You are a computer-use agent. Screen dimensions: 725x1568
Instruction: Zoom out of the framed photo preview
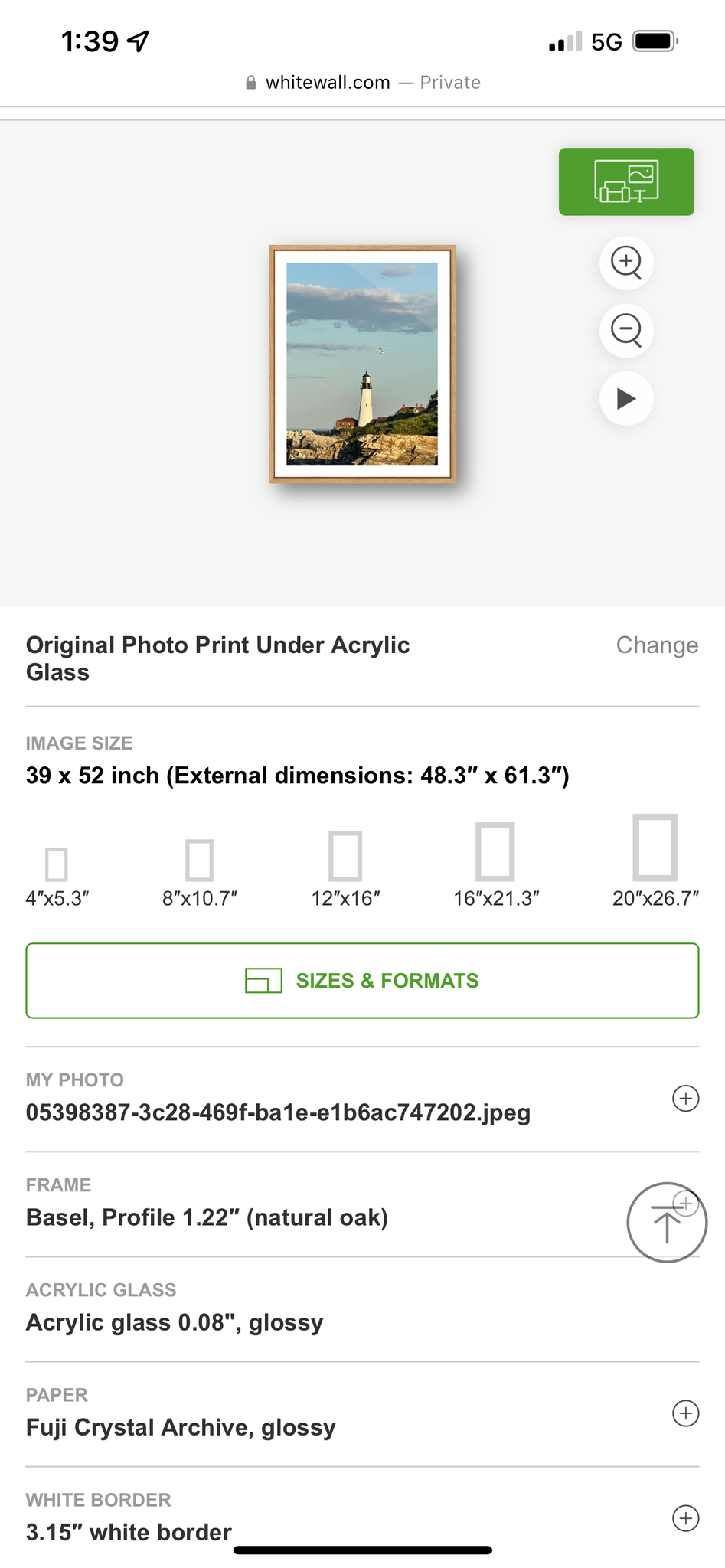(x=626, y=331)
